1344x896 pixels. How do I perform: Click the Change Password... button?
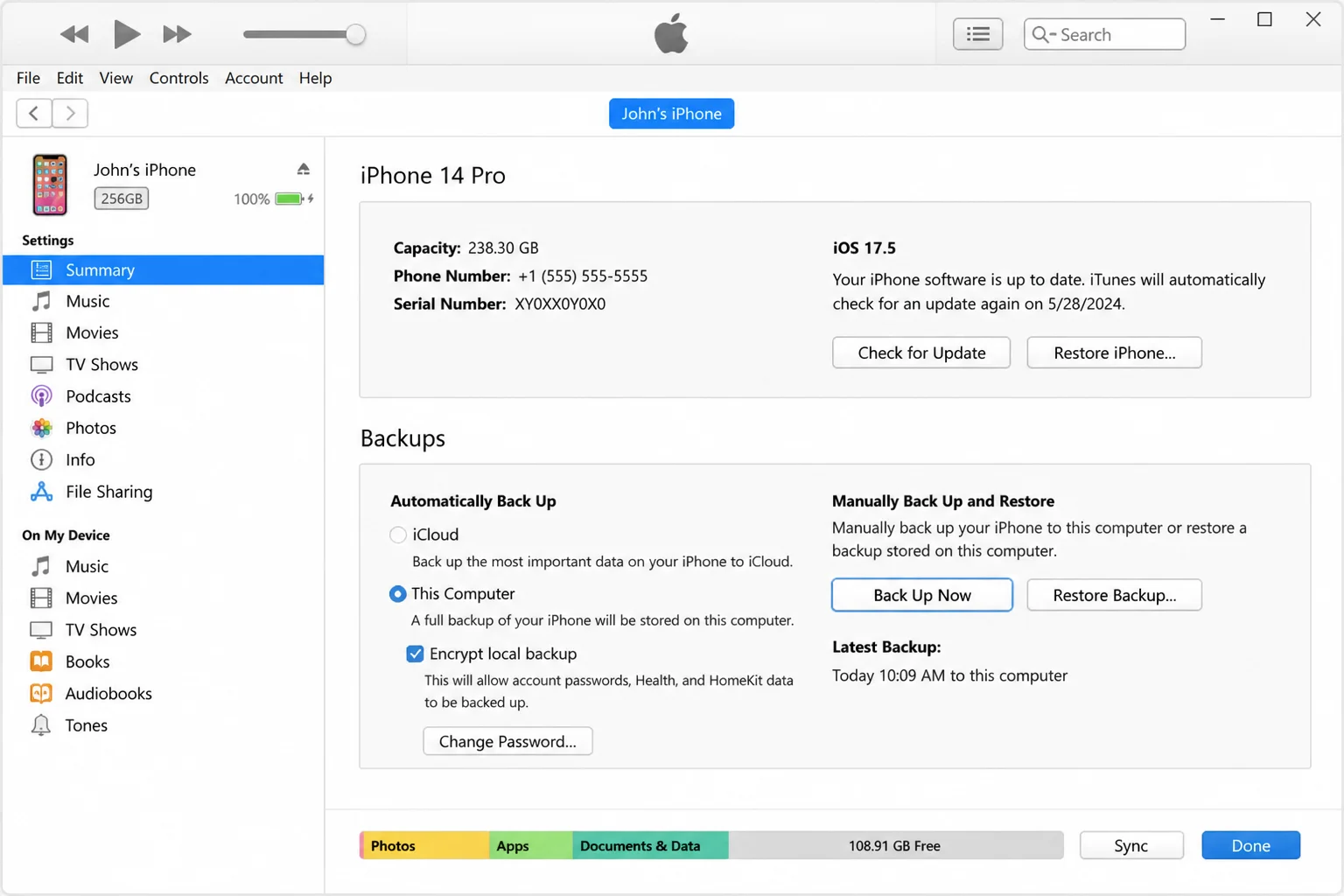(507, 741)
